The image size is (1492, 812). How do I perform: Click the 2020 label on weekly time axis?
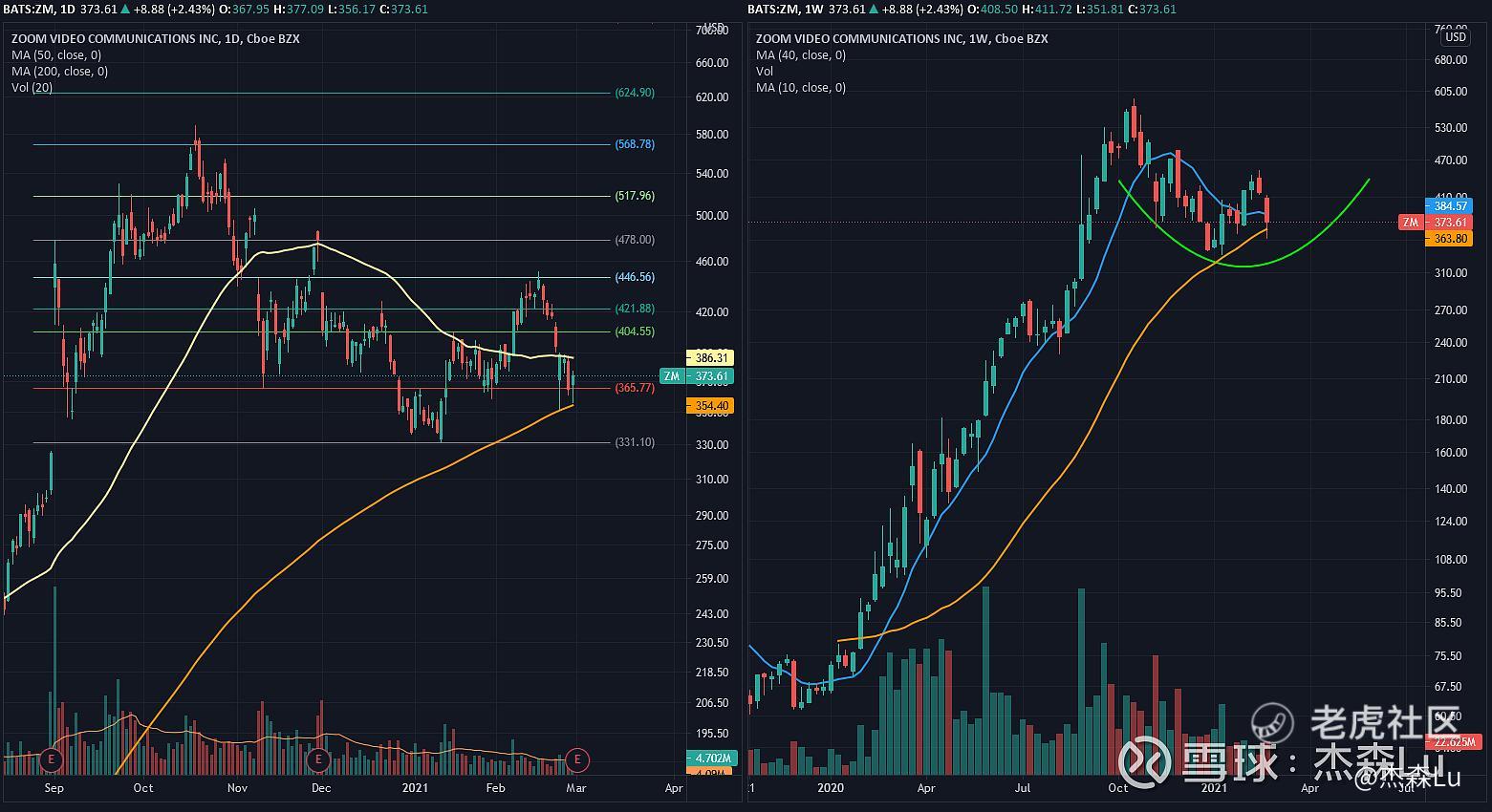831,788
